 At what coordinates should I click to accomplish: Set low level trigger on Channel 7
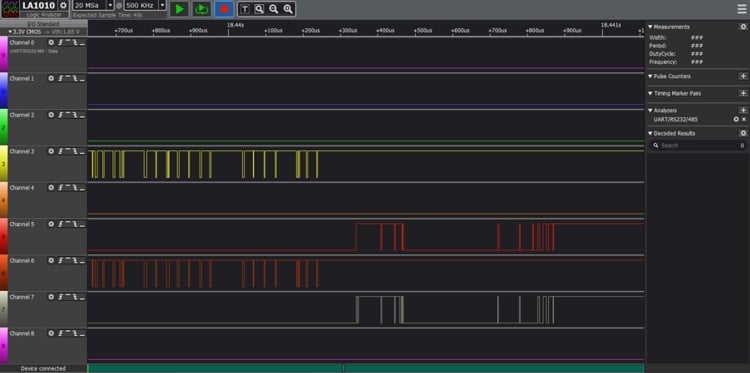coord(82,297)
